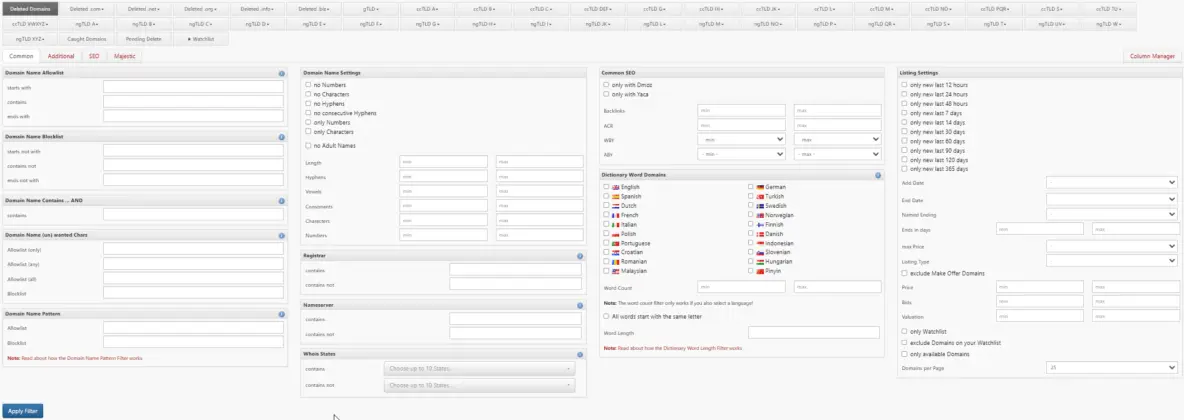Screen dimensions: 1184x420
Task: Click the English flag icon
Action: pyautogui.click(x=615, y=187)
